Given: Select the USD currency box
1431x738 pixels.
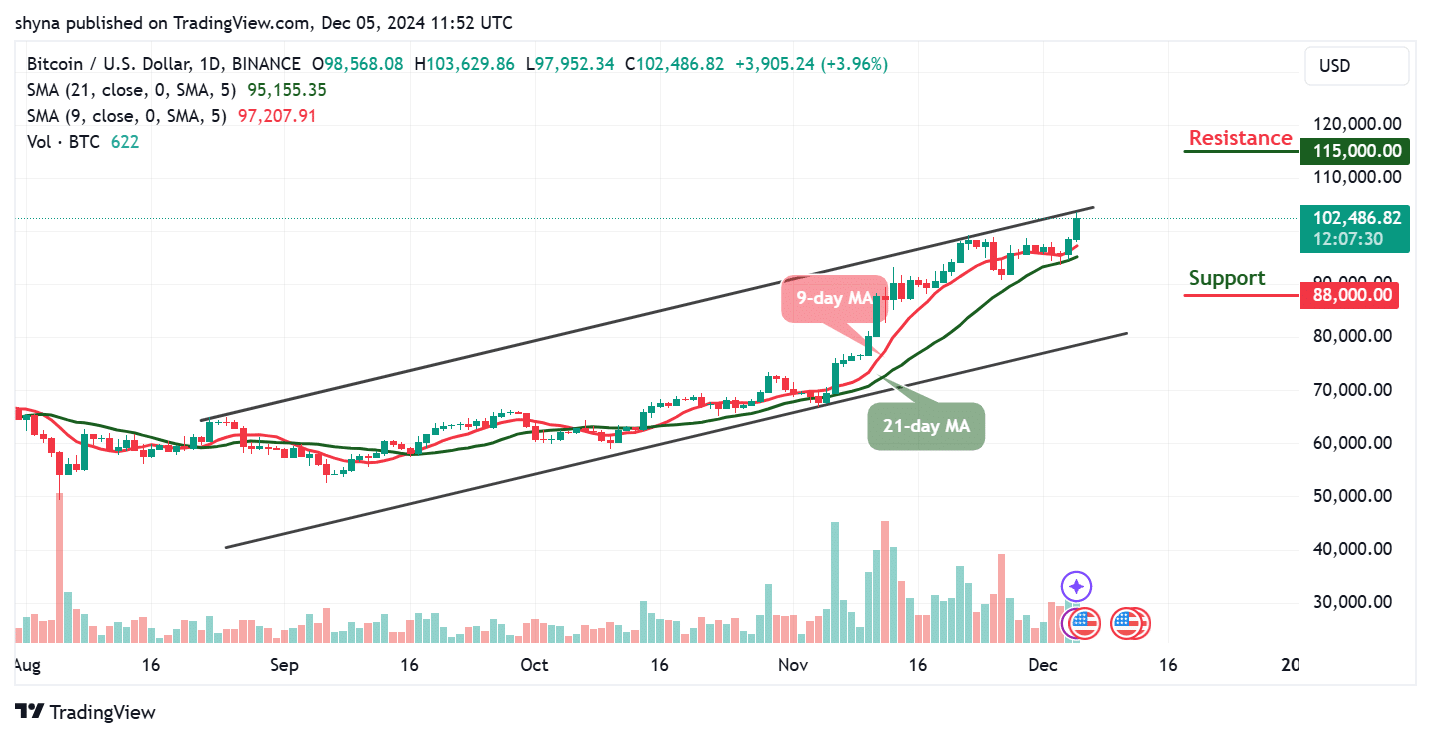Looking at the screenshot, I should (x=1356, y=66).
